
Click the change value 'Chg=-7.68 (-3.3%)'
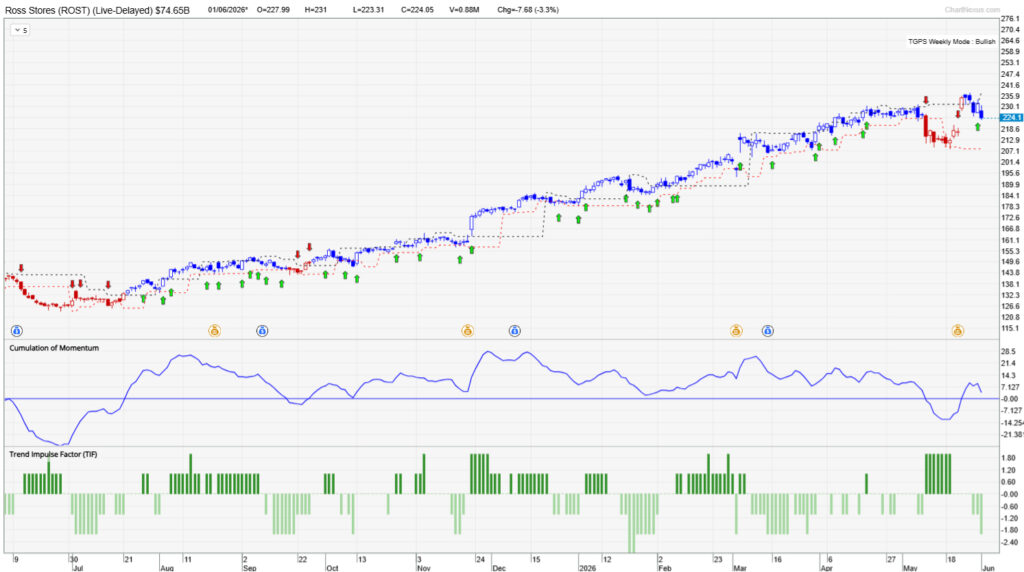click(x=528, y=10)
